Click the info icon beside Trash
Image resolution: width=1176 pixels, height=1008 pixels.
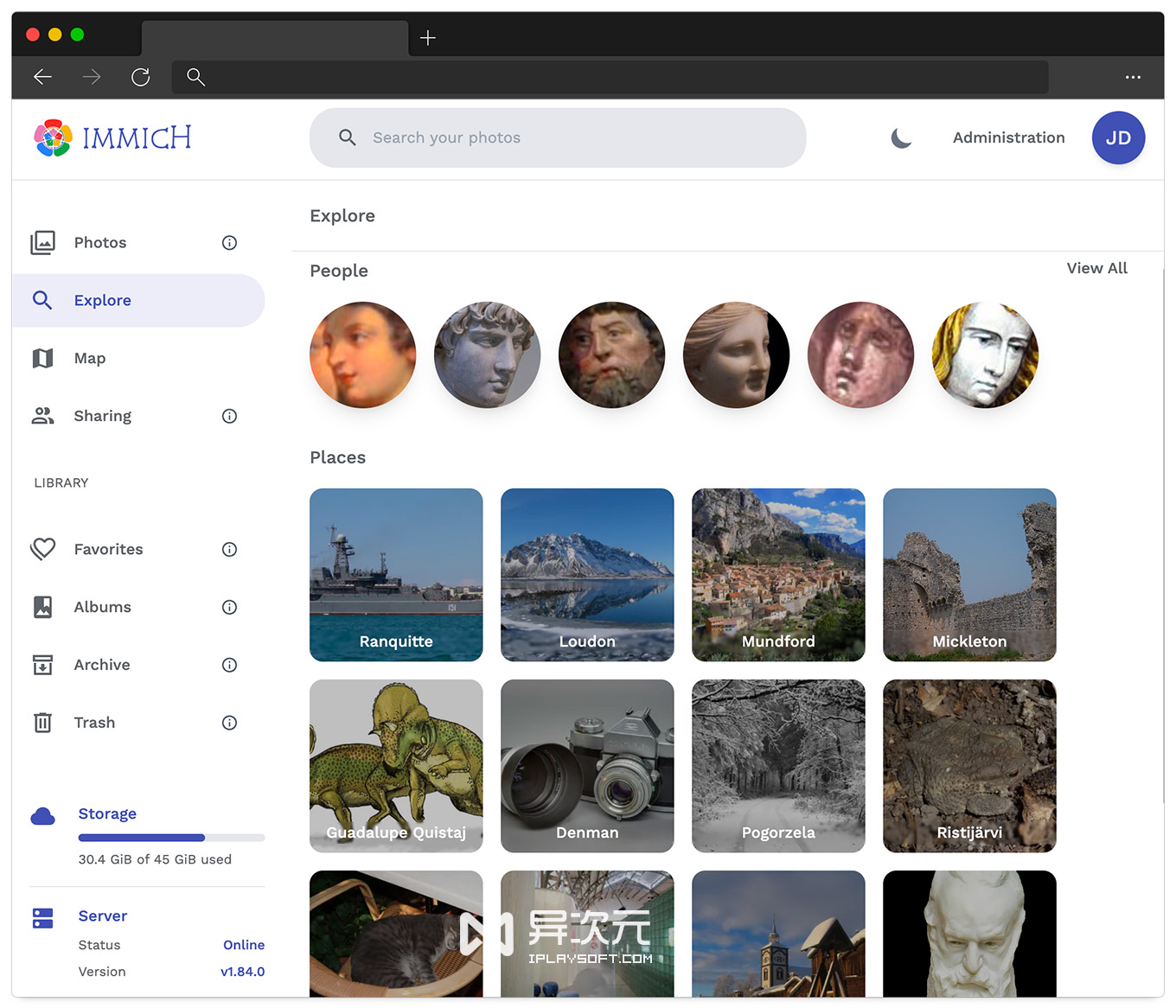[x=229, y=724]
